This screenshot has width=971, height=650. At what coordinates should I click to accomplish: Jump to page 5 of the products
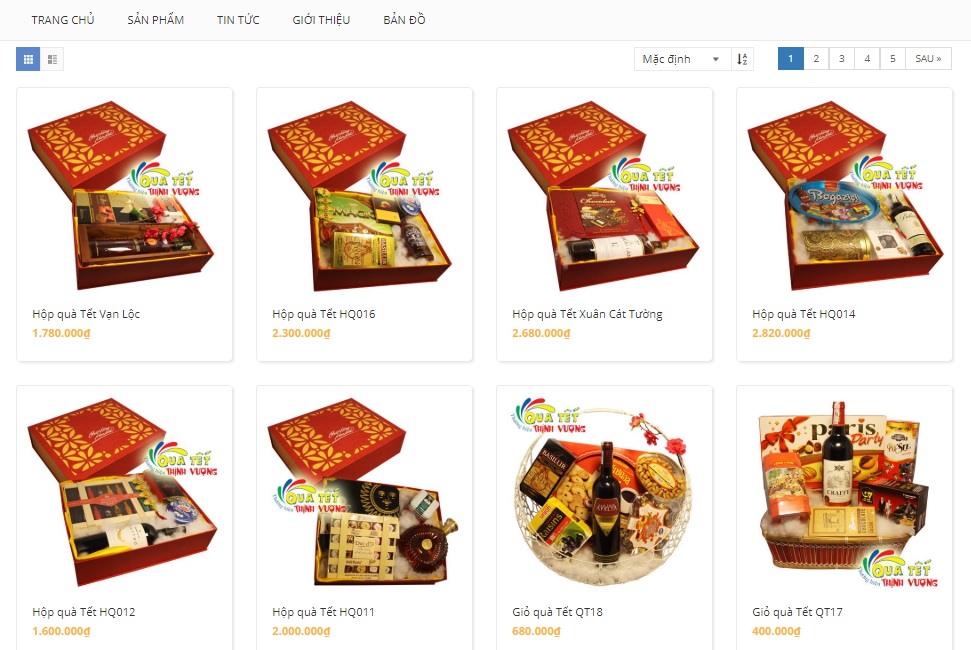(892, 59)
